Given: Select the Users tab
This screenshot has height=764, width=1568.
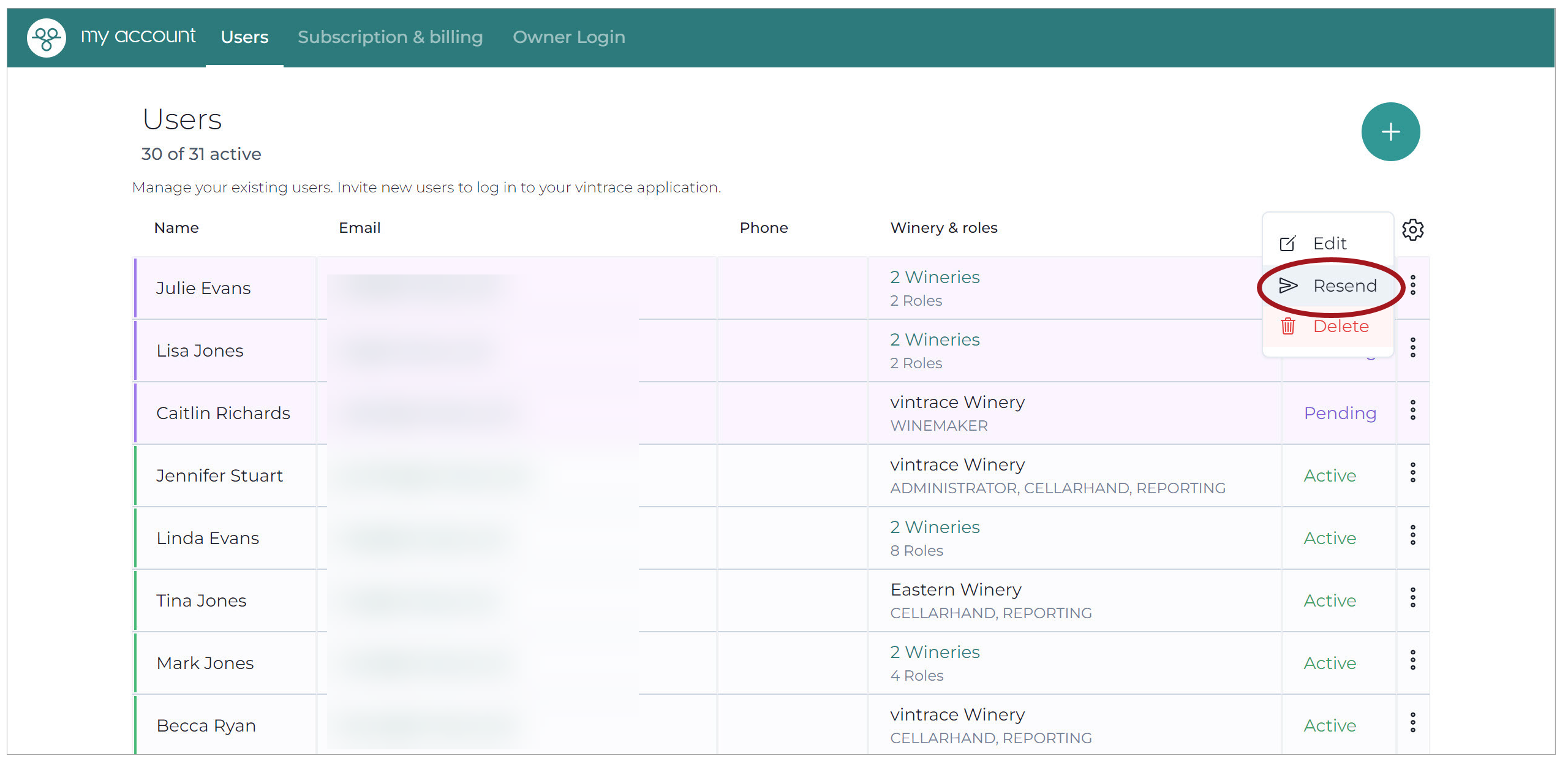Looking at the screenshot, I should point(244,37).
